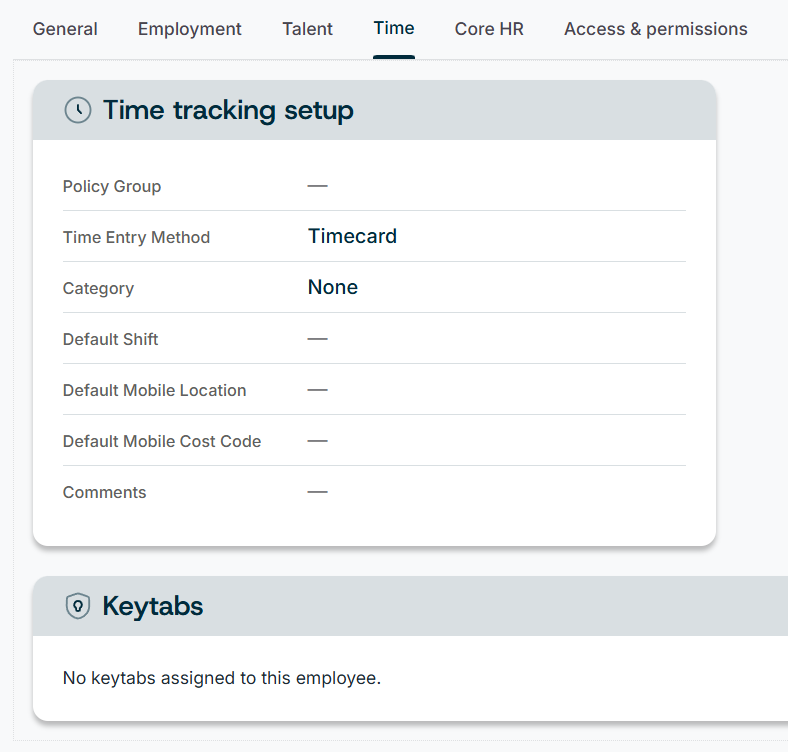Screen dimensions: 788x752
Task: Click the Default Mobile Cost Code value
Action: coord(318,441)
